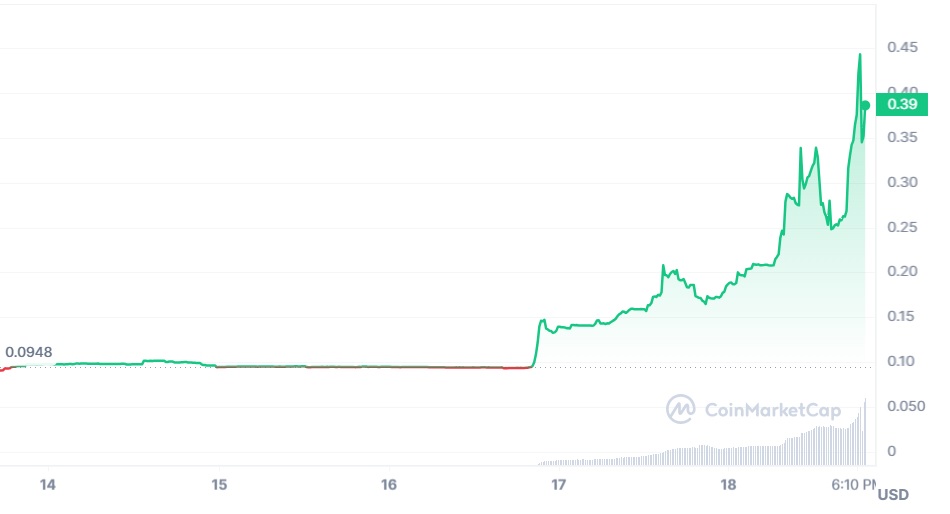Click the CoinMarketCap watermark logo icon
Image resolution: width=950 pixels, height=514 pixels.
tap(680, 409)
